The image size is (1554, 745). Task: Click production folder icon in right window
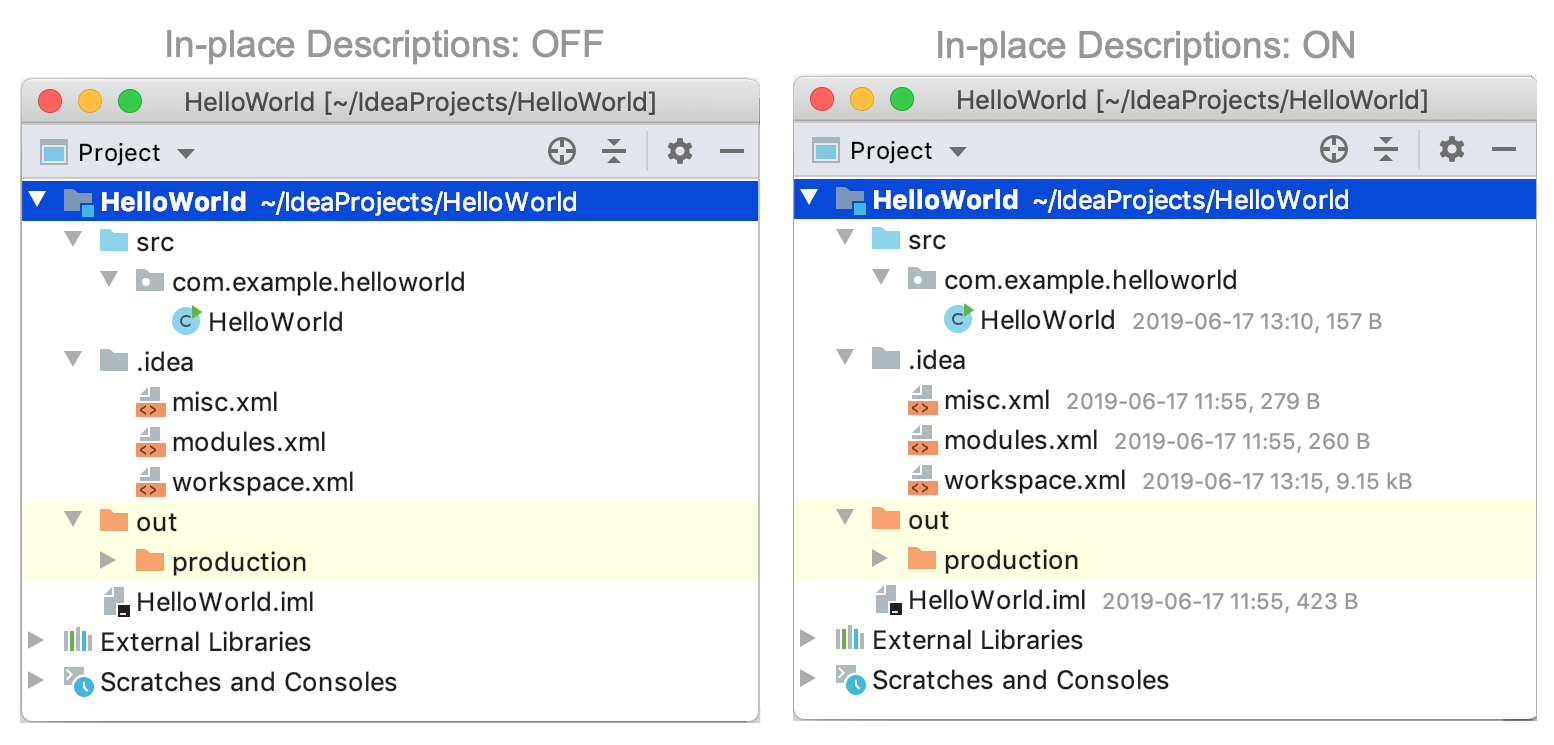point(922,558)
